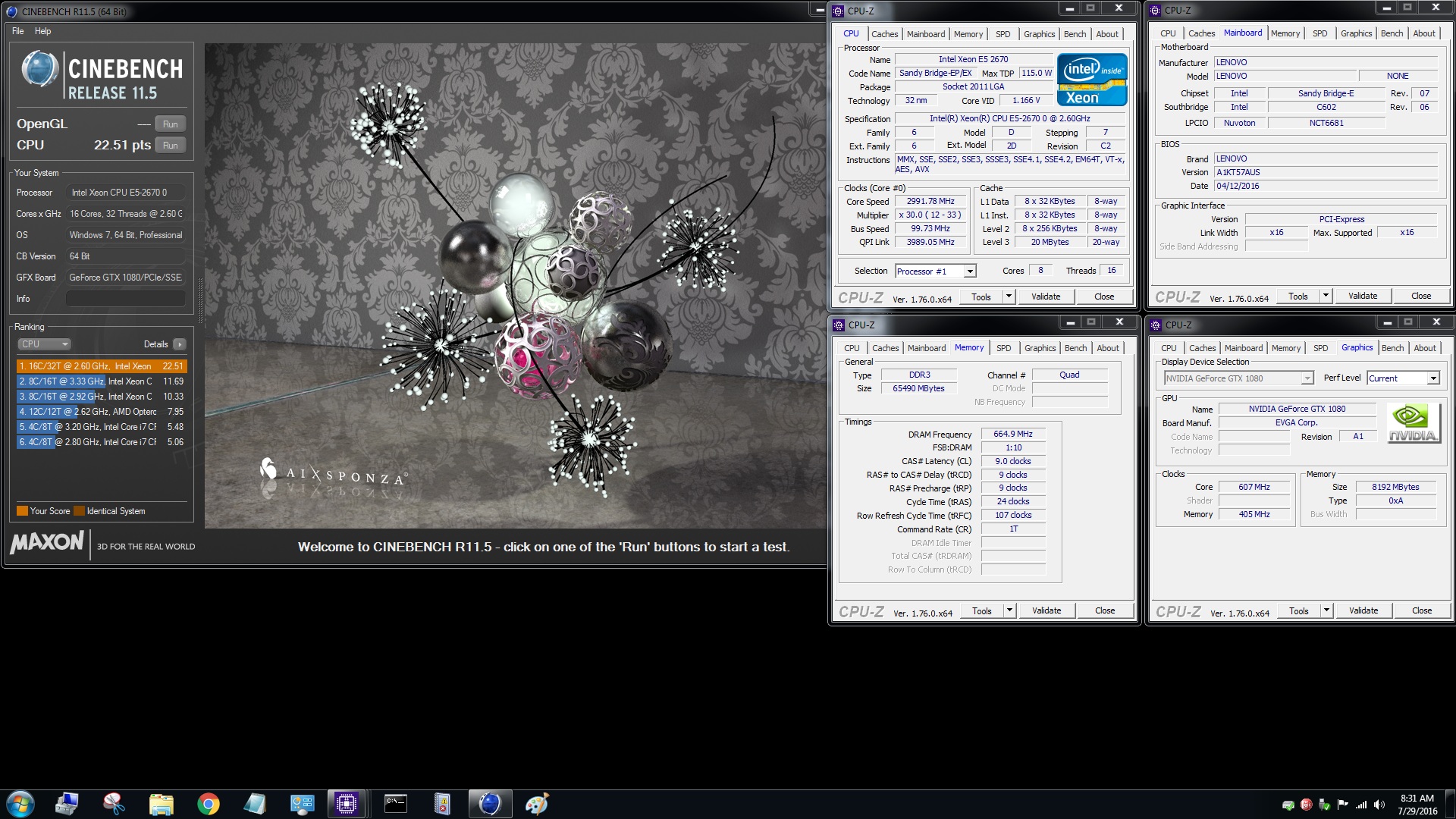
Task: Click GPU memory size 8192 MBytes
Action: point(1395,487)
